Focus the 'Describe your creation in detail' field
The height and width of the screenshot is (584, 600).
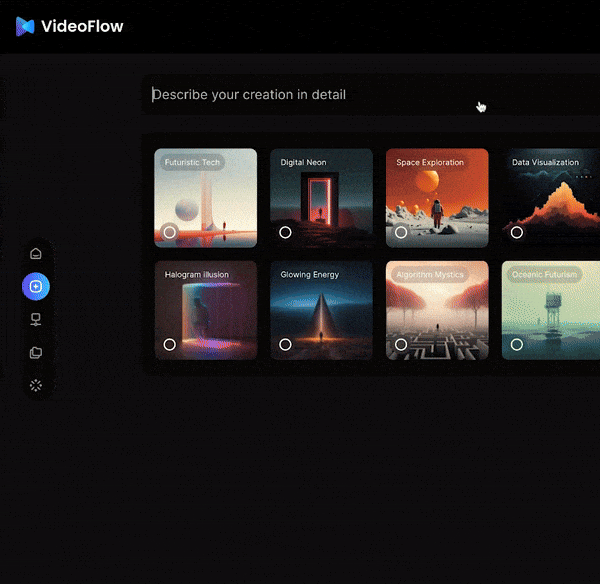tap(371, 95)
